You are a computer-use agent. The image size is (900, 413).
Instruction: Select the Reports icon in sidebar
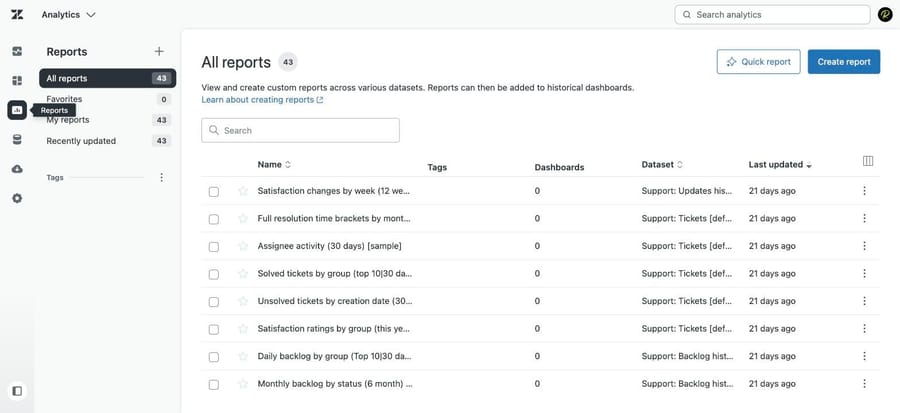click(17, 110)
